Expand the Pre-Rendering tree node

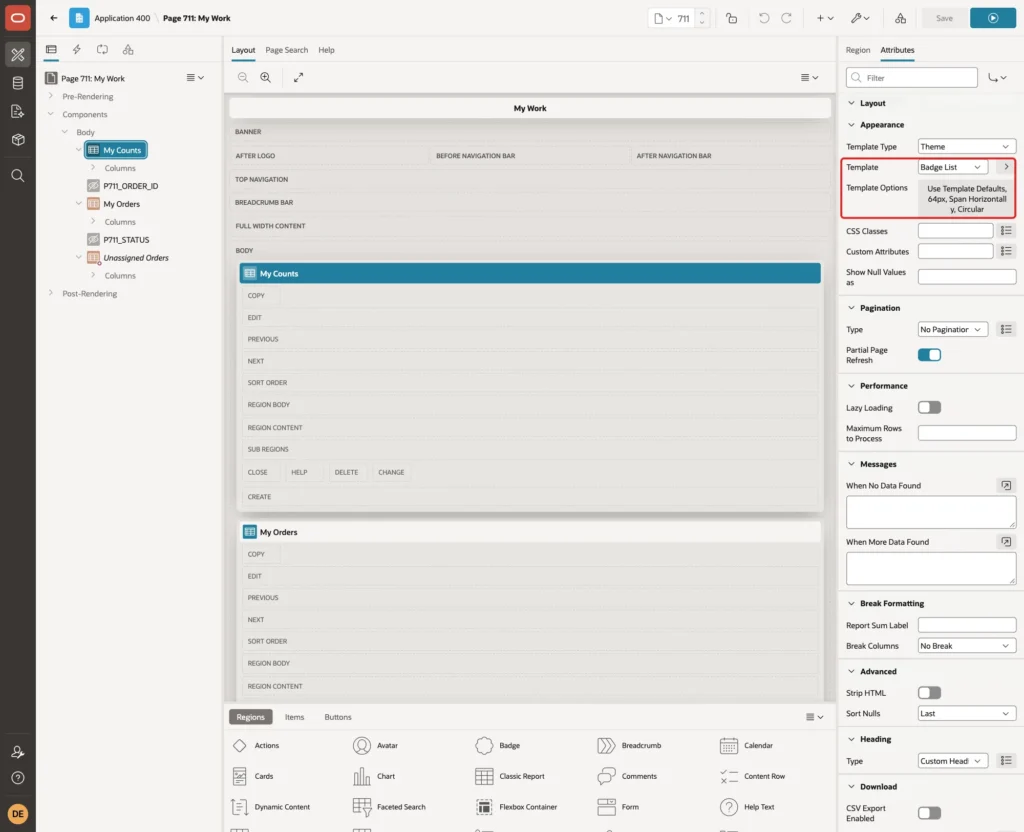point(51,96)
